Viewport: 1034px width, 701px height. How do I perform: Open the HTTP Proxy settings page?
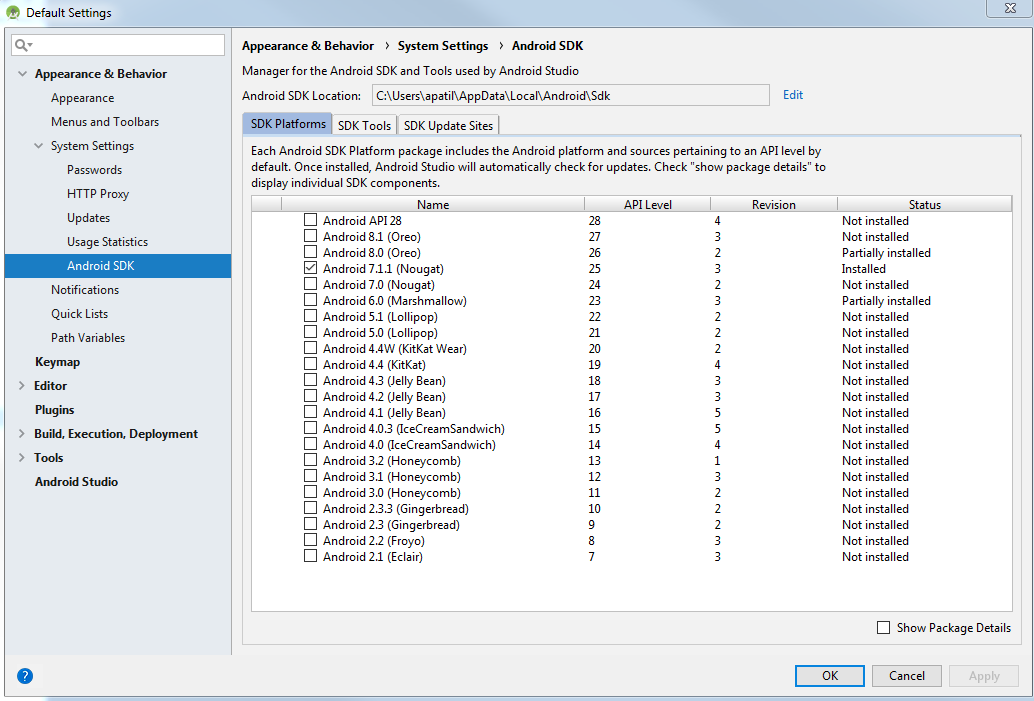pos(98,194)
